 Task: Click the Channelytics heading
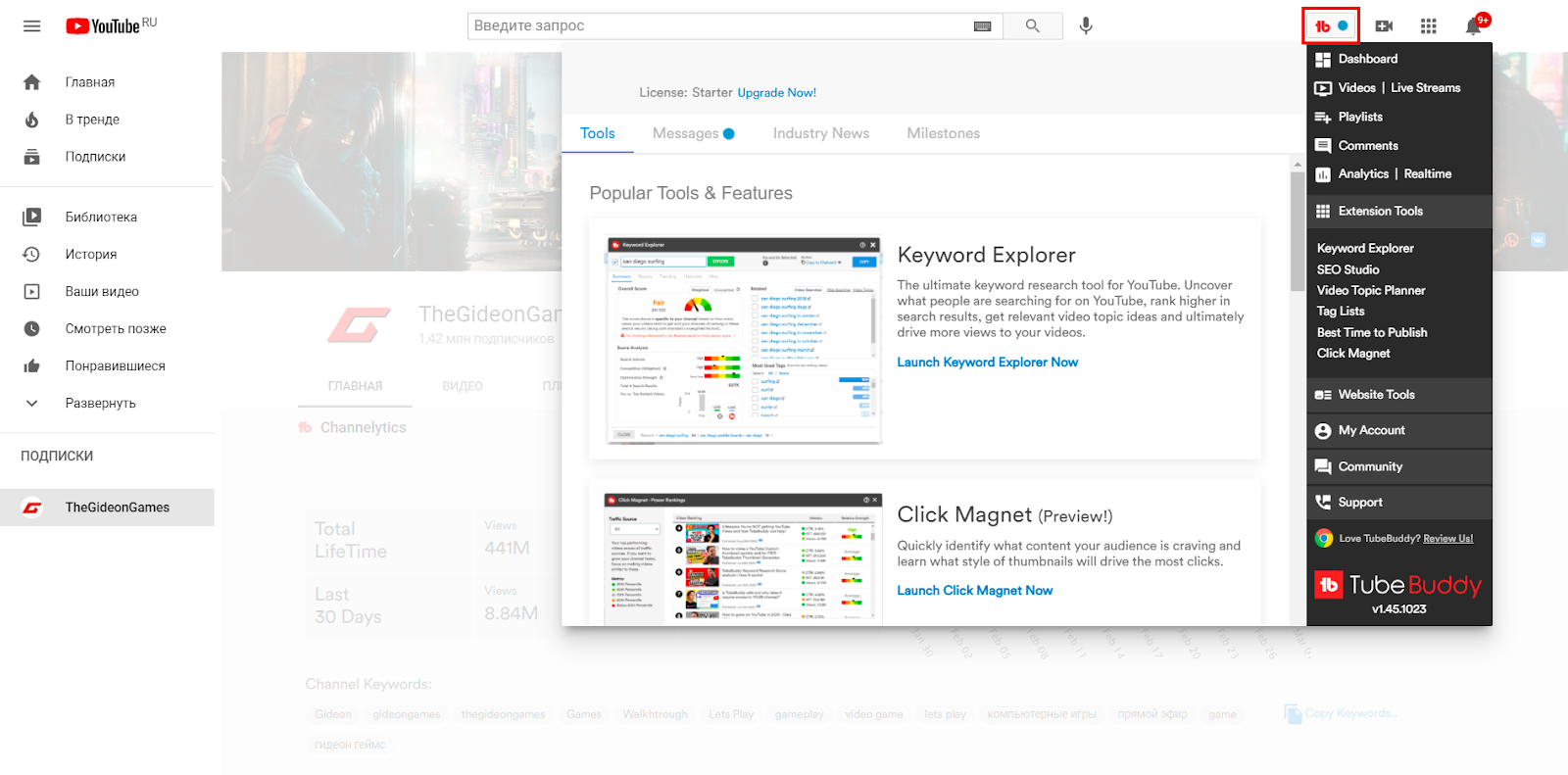[363, 427]
